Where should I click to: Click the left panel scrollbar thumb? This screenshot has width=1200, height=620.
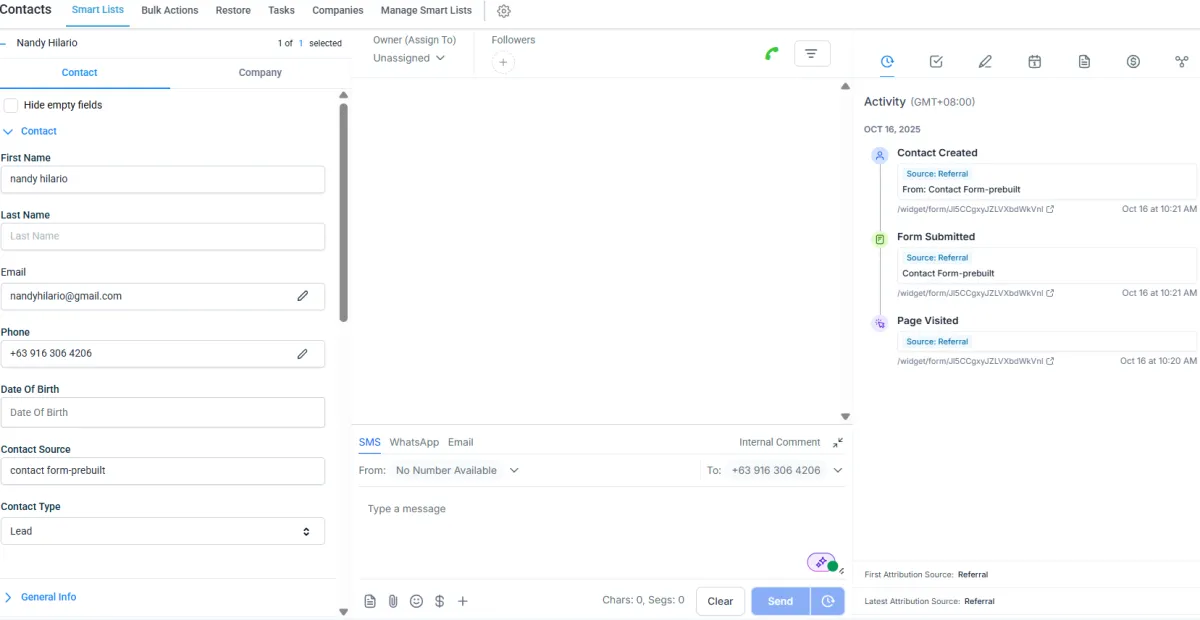click(344, 212)
